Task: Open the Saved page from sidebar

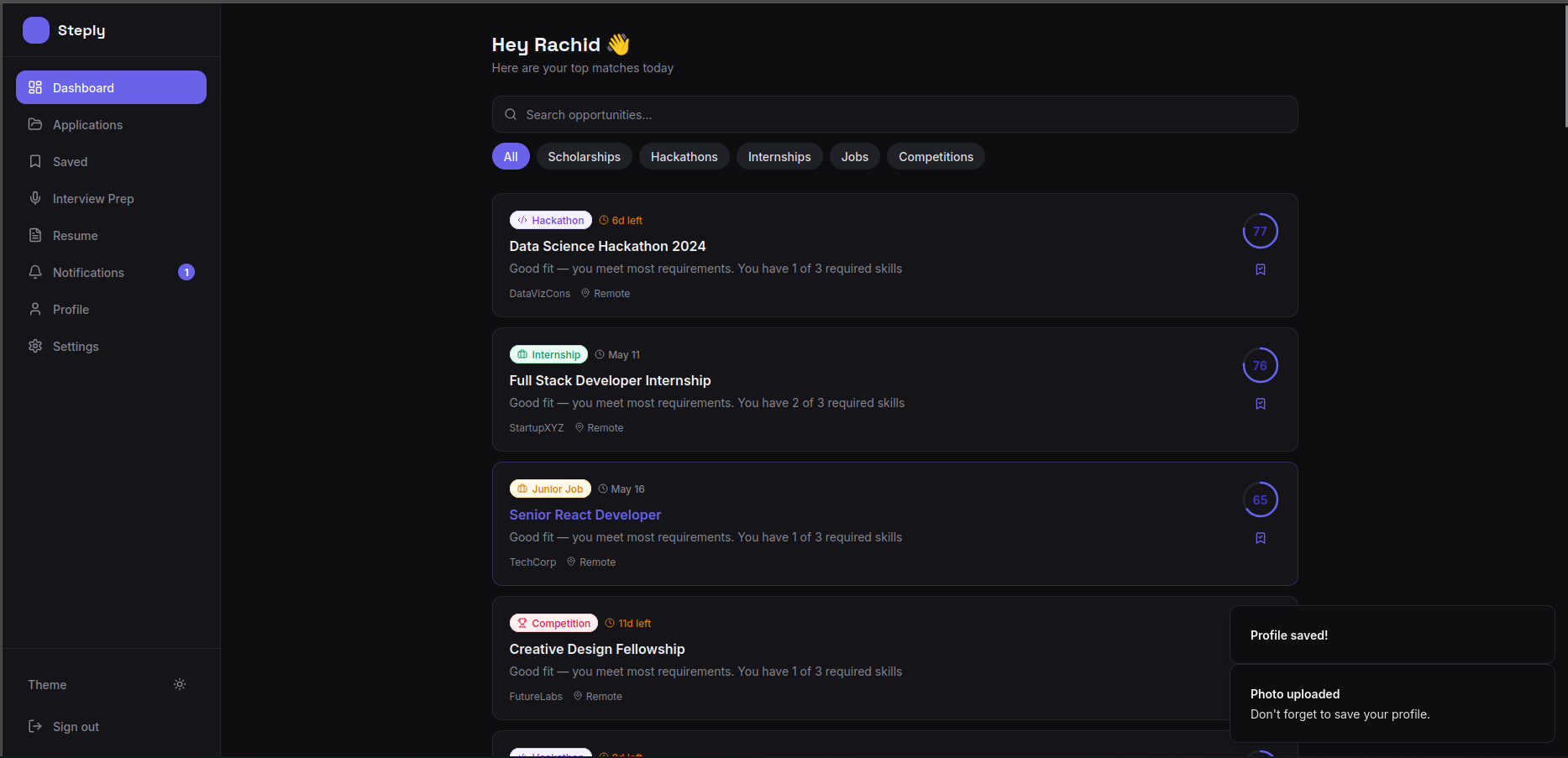Action: [111, 161]
